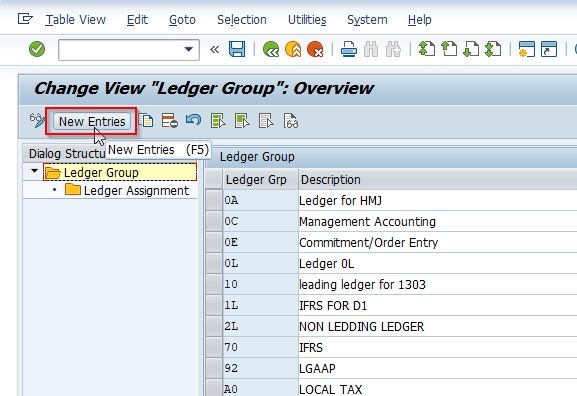The width and height of the screenshot is (577, 396).
Task: Click 'leading ledger for 1303' description
Action: [x=362, y=284]
